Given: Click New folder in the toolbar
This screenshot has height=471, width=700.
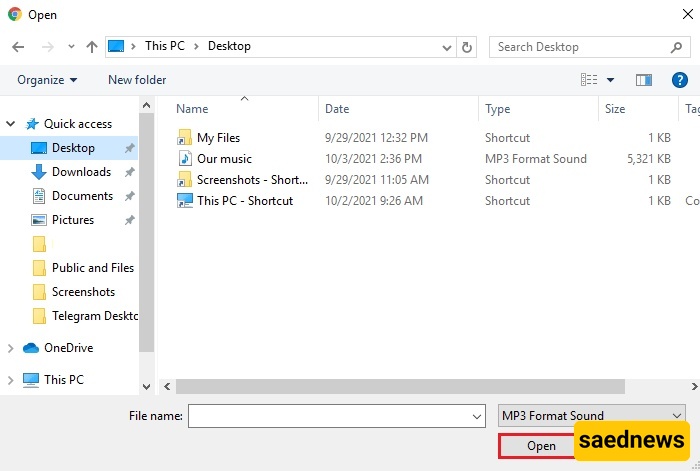Looking at the screenshot, I should pyautogui.click(x=137, y=80).
